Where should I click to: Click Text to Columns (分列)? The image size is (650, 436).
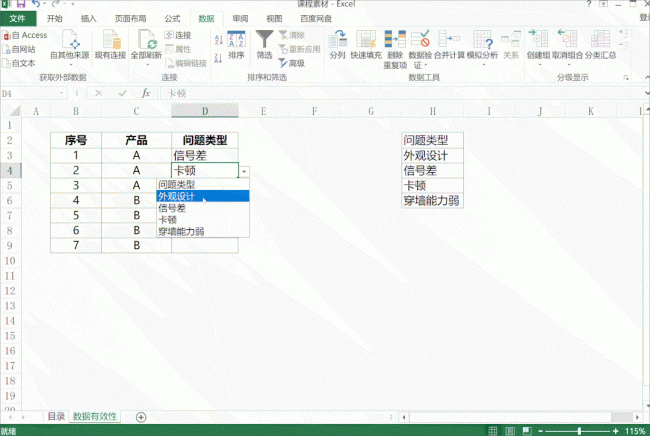pos(337,45)
